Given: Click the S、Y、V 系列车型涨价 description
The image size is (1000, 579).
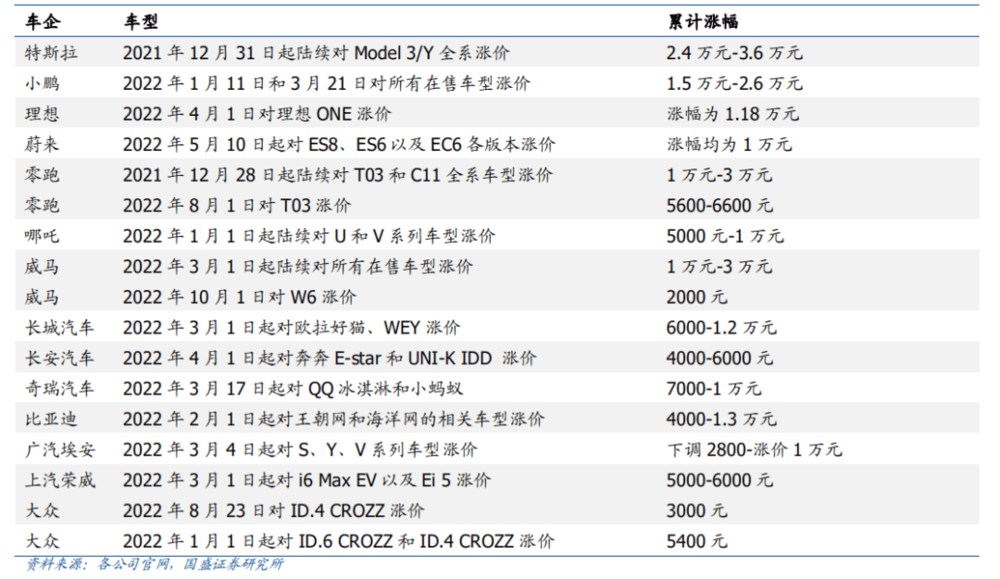Looking at the screenshot, I should pyautogui.click(x=300, y=450).
